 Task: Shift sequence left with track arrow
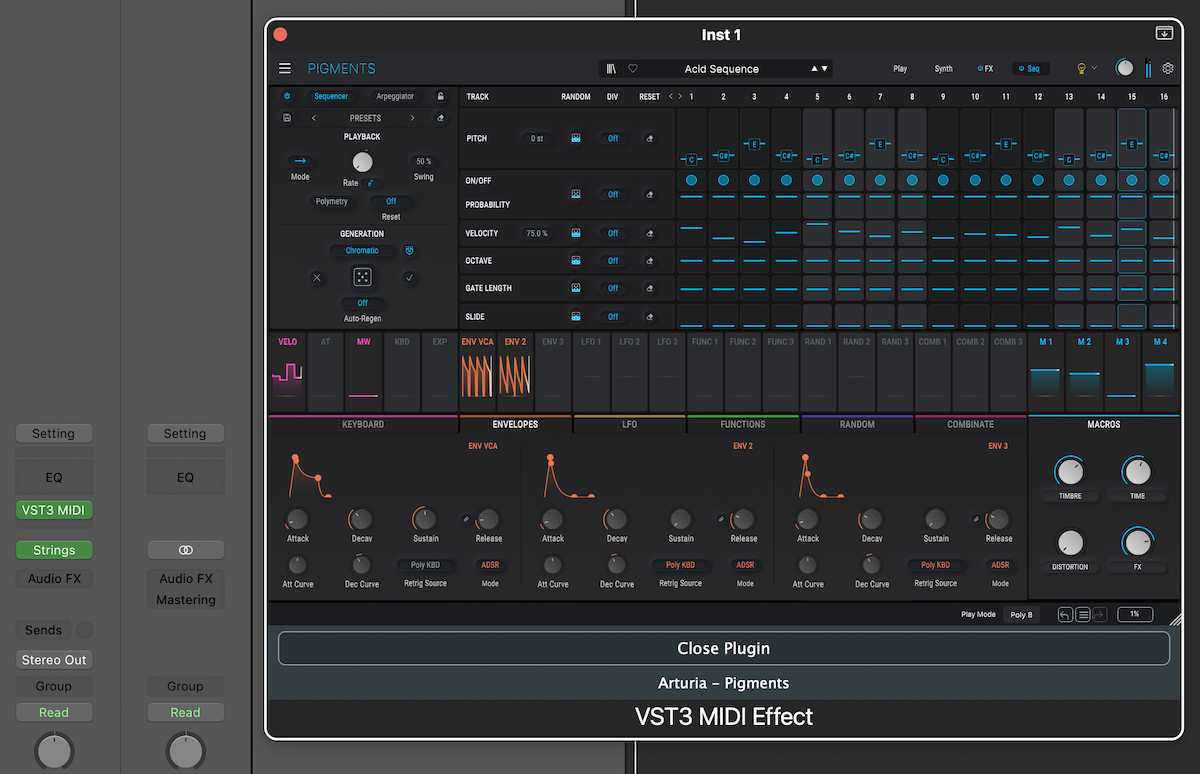pyautogui.click(x=671, y=97)
